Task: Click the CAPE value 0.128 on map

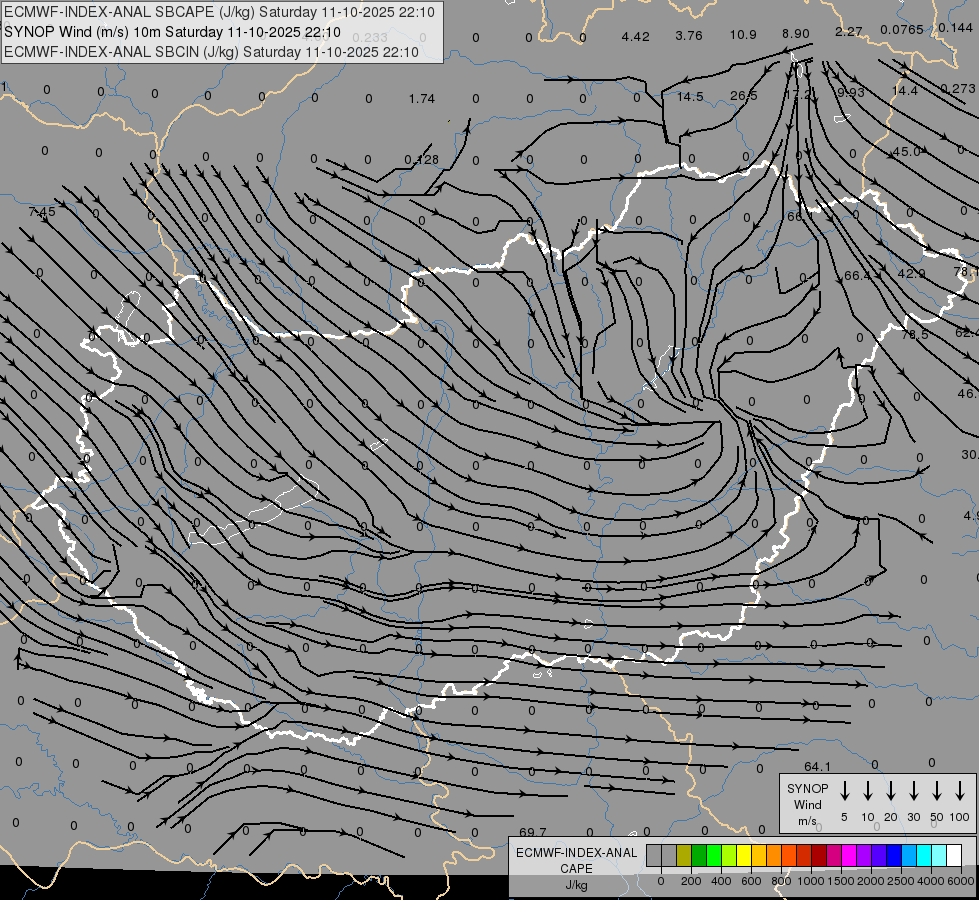Action: 421,160
